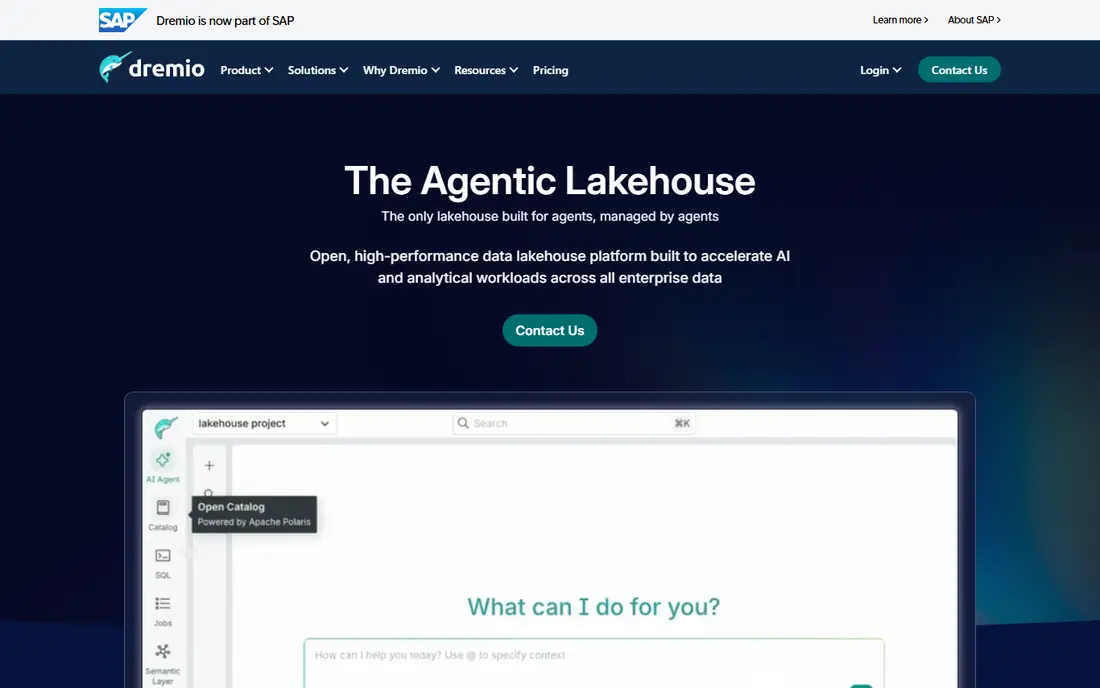Click the Open Catalog tooltip
This screenshot has height=688, width=1100.
(x=254, y=514)
